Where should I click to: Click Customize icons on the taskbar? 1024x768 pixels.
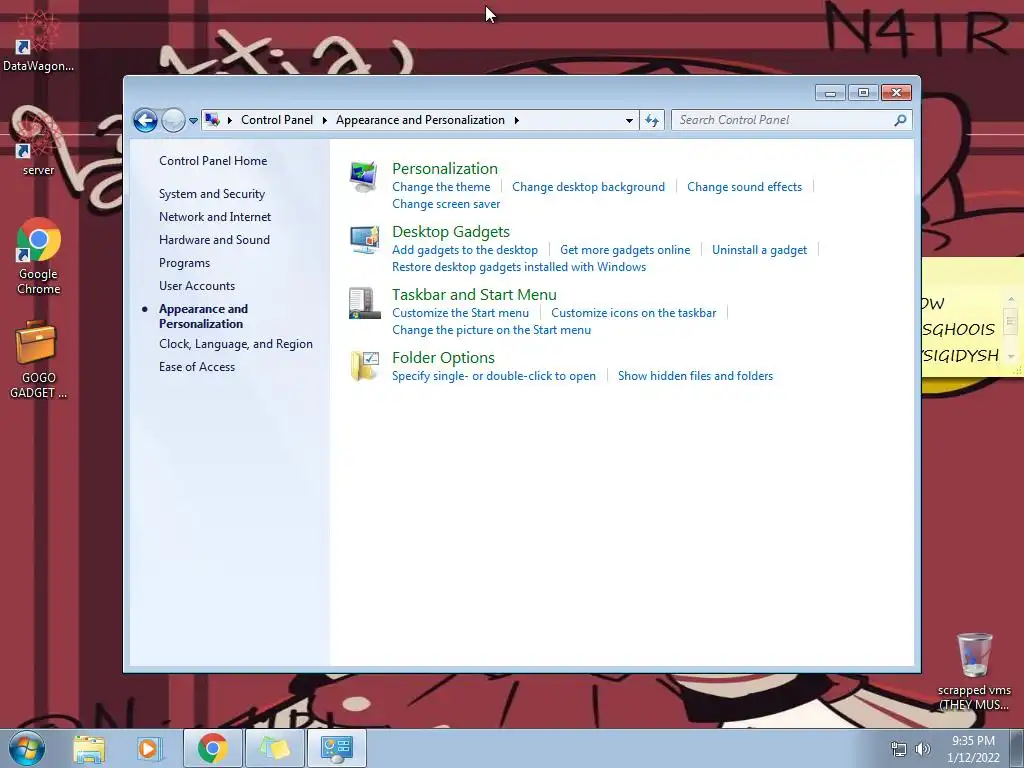[x=633, y=313]
